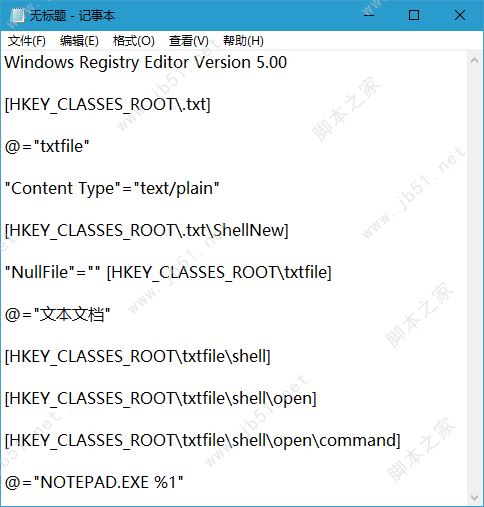The height and width of the screenshot is (507, 484).
Task: Open the 格式(O) menu
Action: point(134,41)
